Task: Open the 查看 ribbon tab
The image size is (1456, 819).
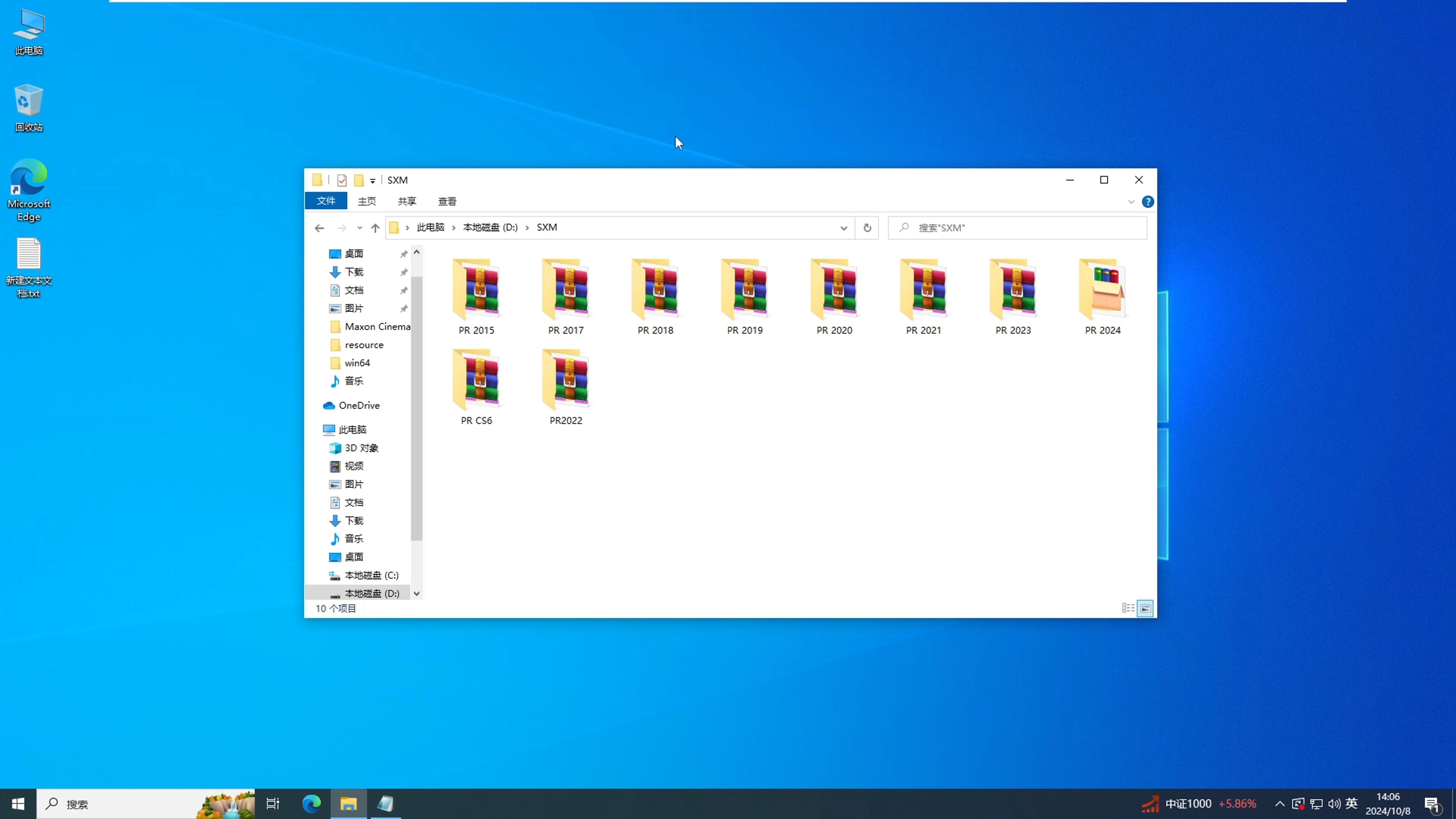Action: (447, 201)
